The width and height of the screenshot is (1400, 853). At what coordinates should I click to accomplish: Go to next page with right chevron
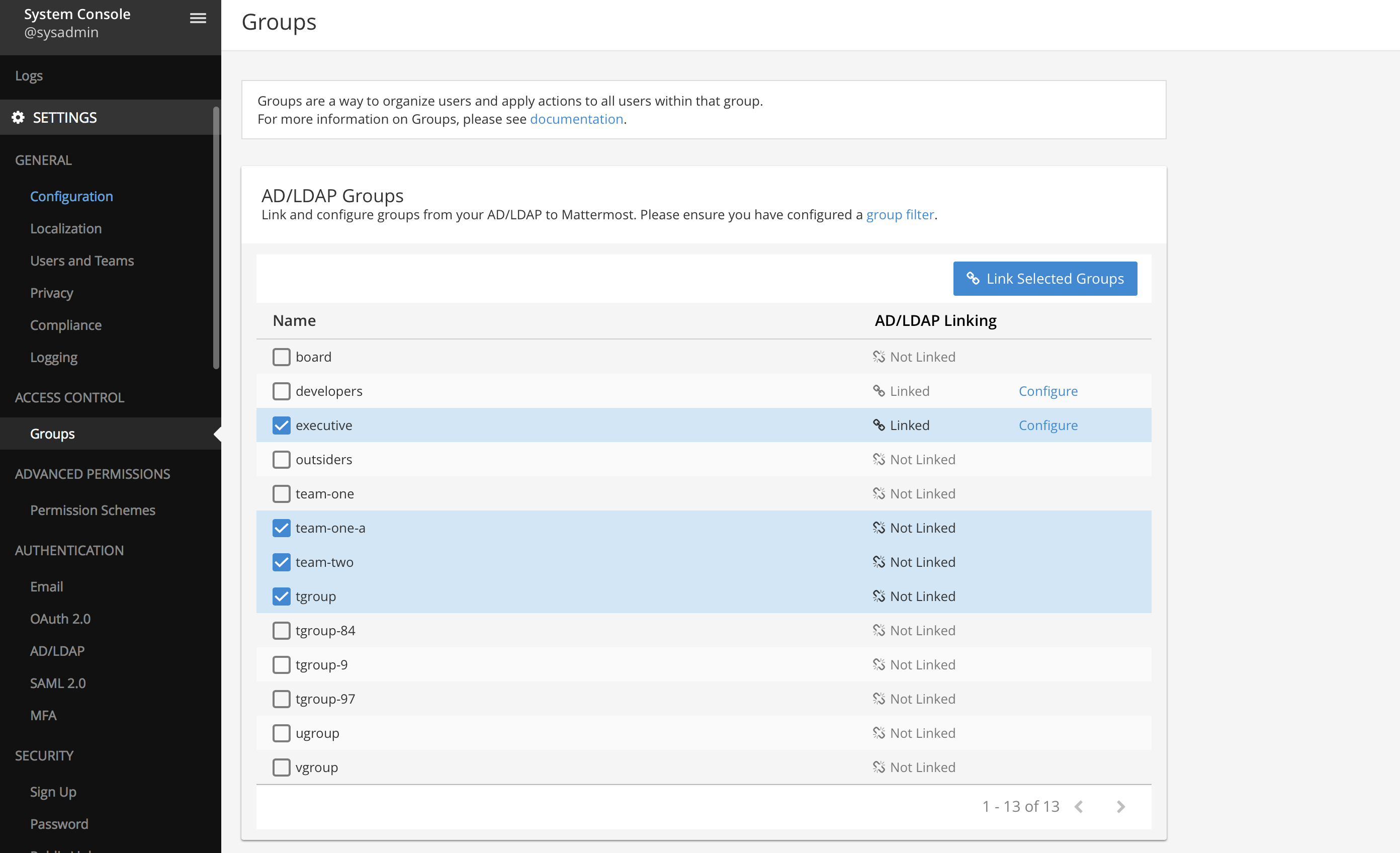click(x=1120, y=806)
